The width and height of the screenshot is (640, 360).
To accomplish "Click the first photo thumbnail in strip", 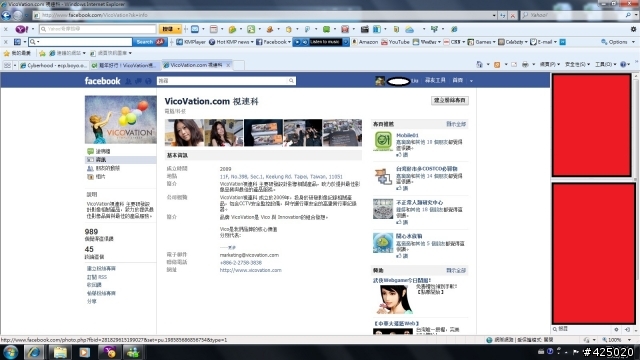I will click(184, 133).
